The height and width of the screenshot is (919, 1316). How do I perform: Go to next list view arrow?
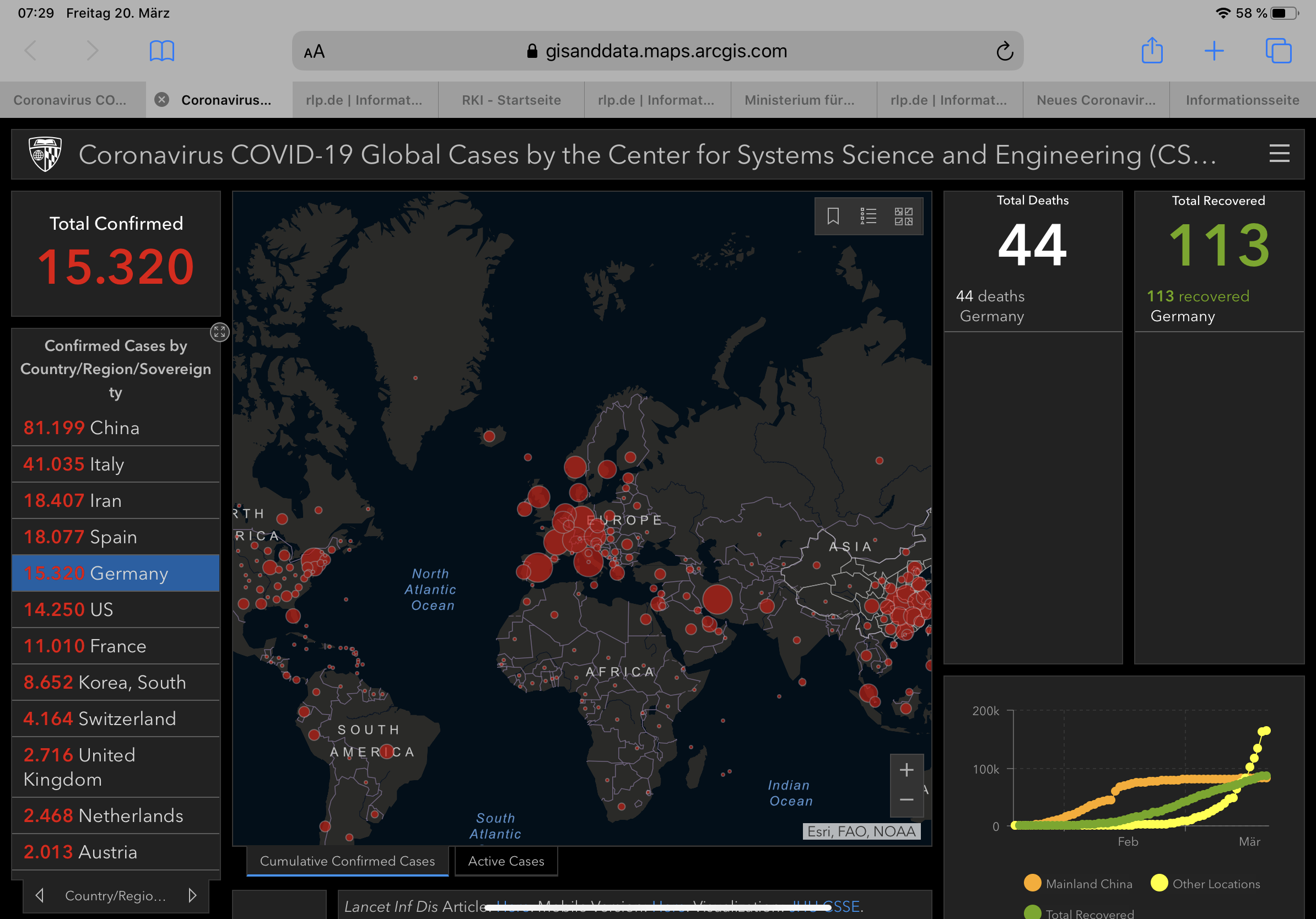coord(192,895)
